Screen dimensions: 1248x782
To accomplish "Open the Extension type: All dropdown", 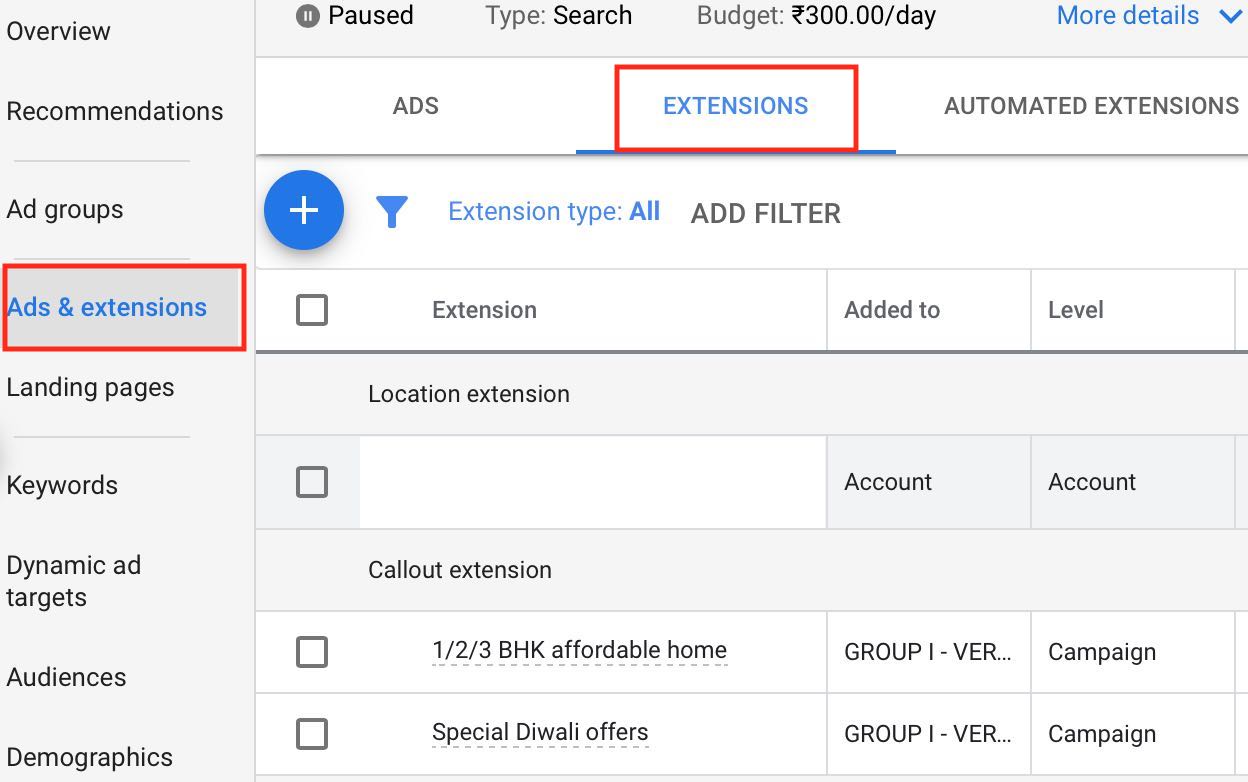I will pyautogui.click(x=554, y=211).
